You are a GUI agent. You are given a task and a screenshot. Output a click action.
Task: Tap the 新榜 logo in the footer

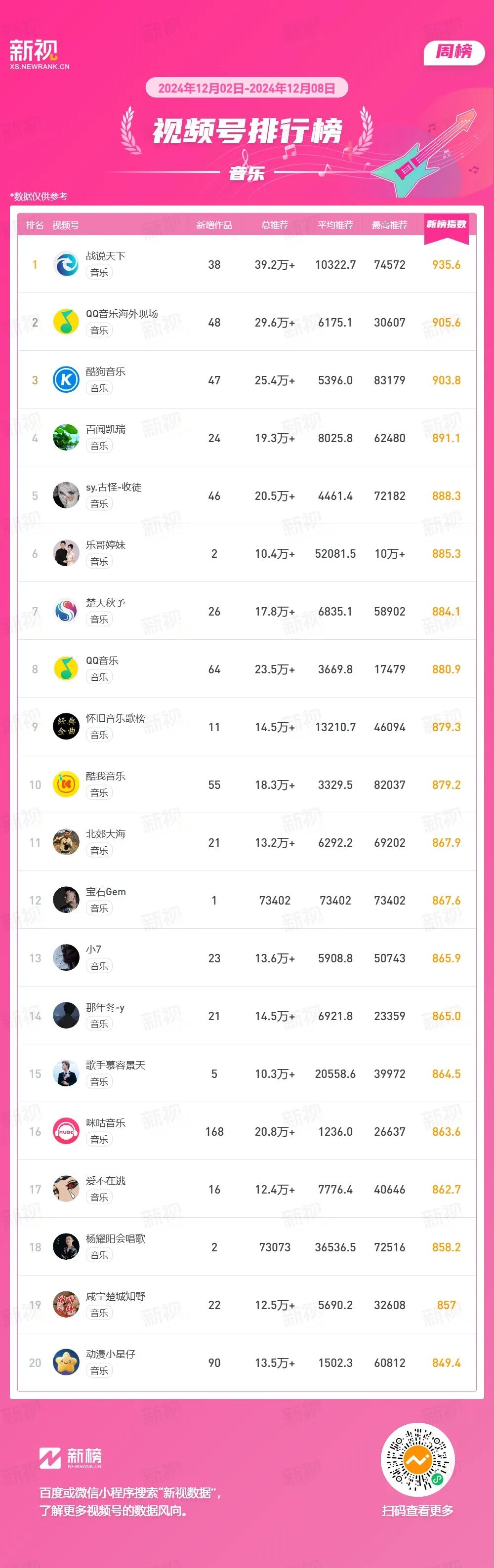(71, 1458)
